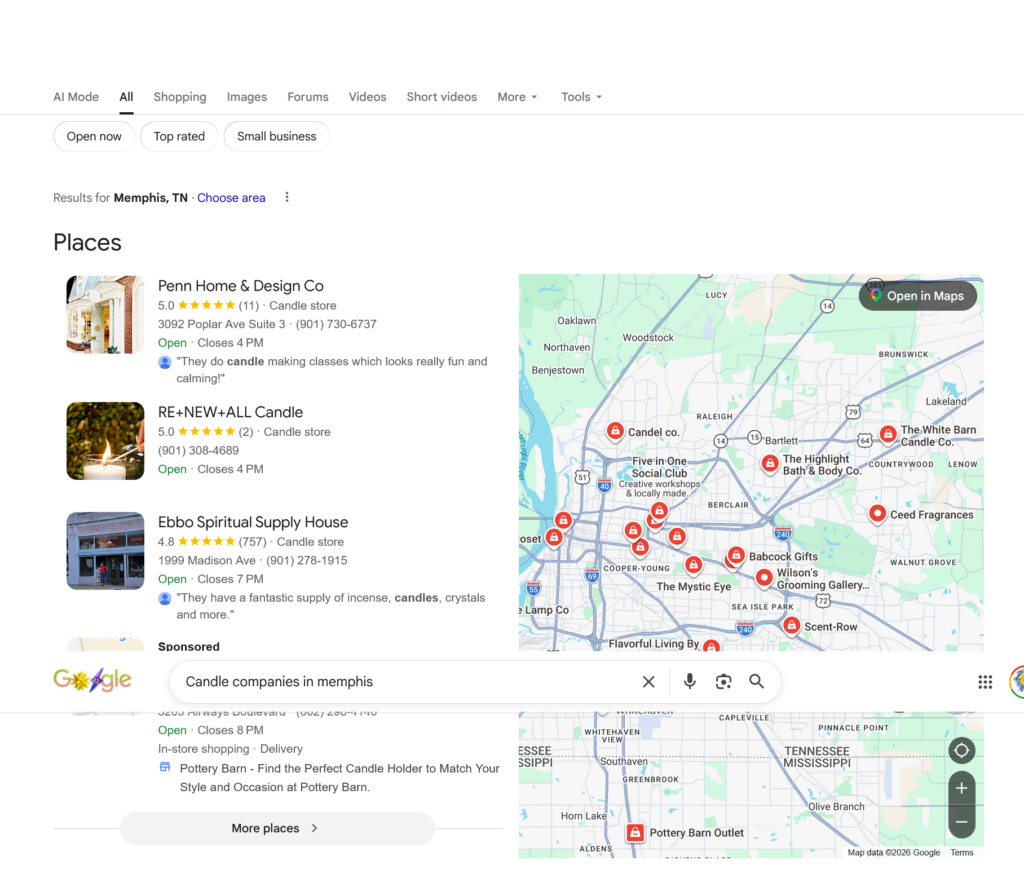The height and width of the screenshot is (887, 1024).
Task: Open RE+NEW+ALL Candle listing
Action: point(231,412)
